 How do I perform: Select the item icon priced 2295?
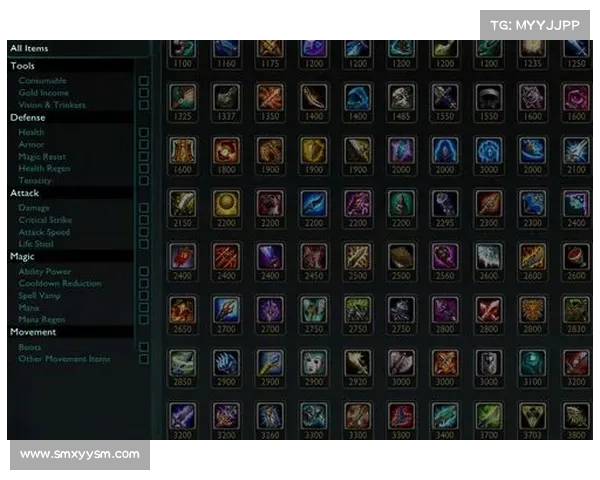(x=445, y=204)
